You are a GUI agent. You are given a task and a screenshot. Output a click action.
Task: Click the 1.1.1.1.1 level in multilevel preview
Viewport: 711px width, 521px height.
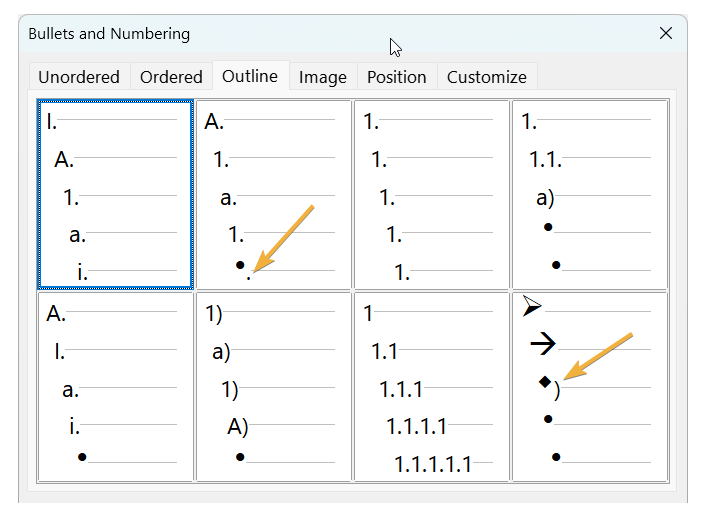pyautogui.click(x=432, y=464)
